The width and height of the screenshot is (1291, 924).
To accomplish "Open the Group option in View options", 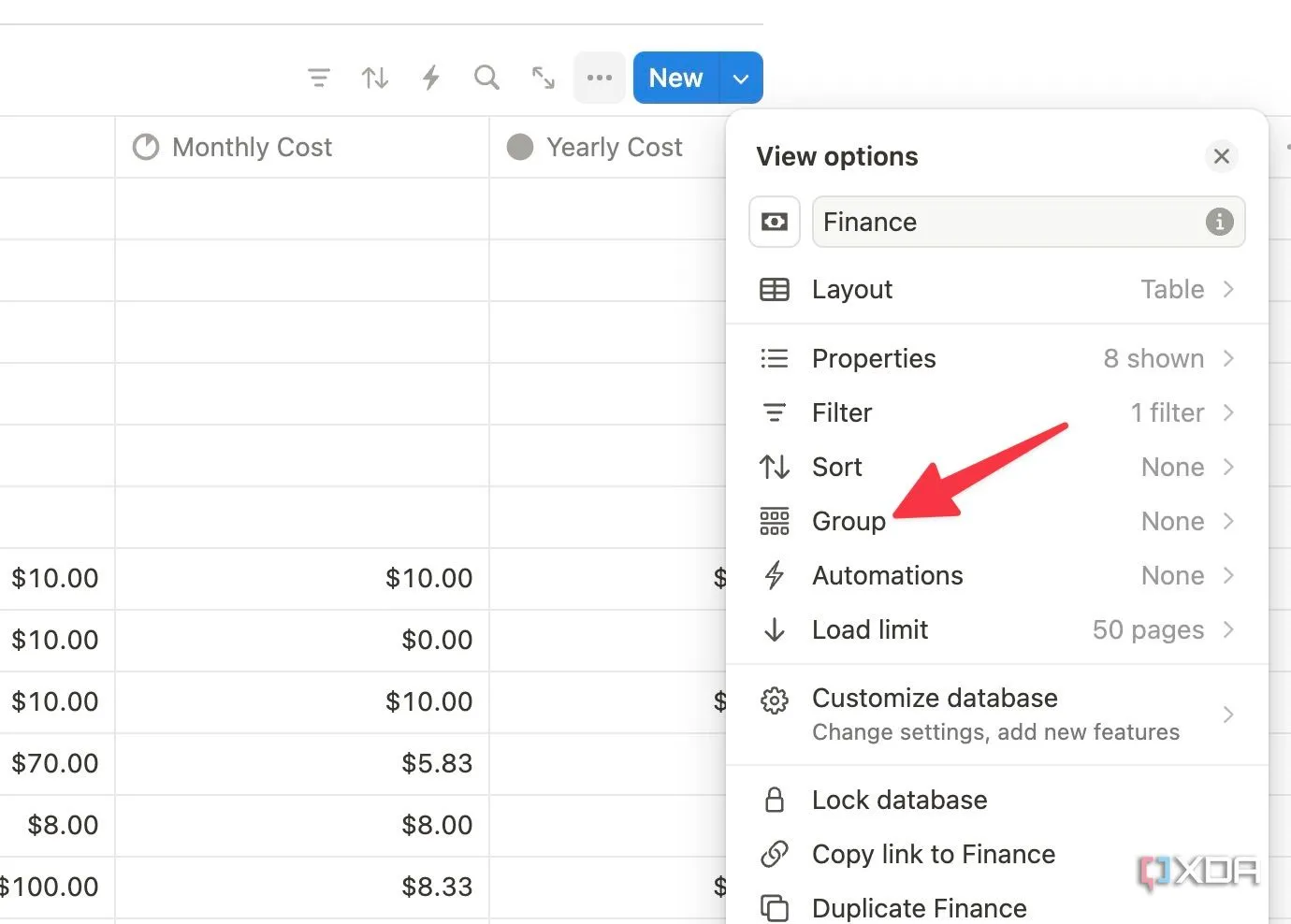I will tap(996, 522).
